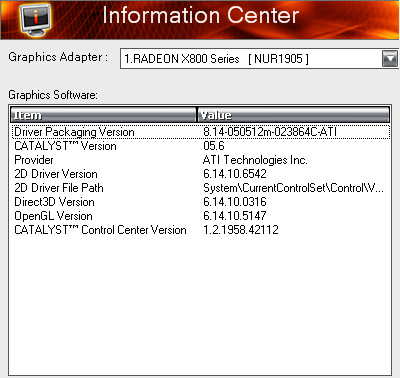Click the System\CurrentControlSet path value

[x=293, y=188]
